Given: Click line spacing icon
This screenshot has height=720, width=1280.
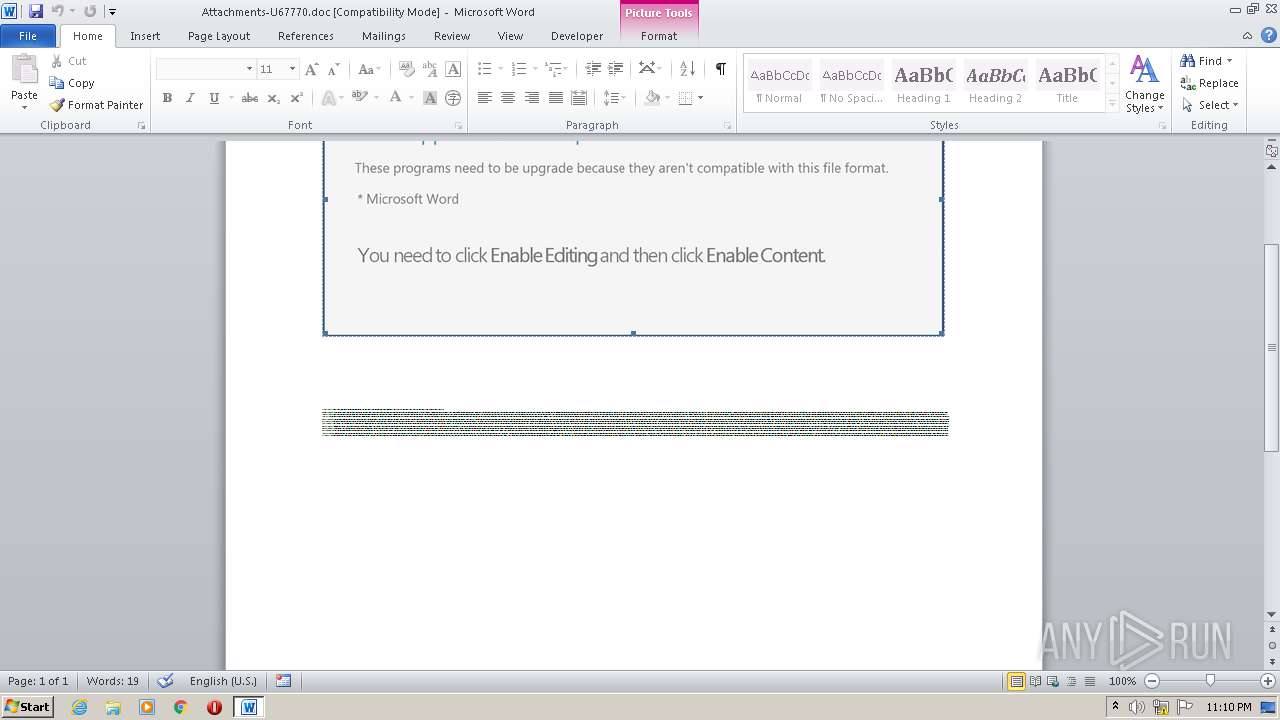Looking at the screenshot, I should [x=610, y=98].
